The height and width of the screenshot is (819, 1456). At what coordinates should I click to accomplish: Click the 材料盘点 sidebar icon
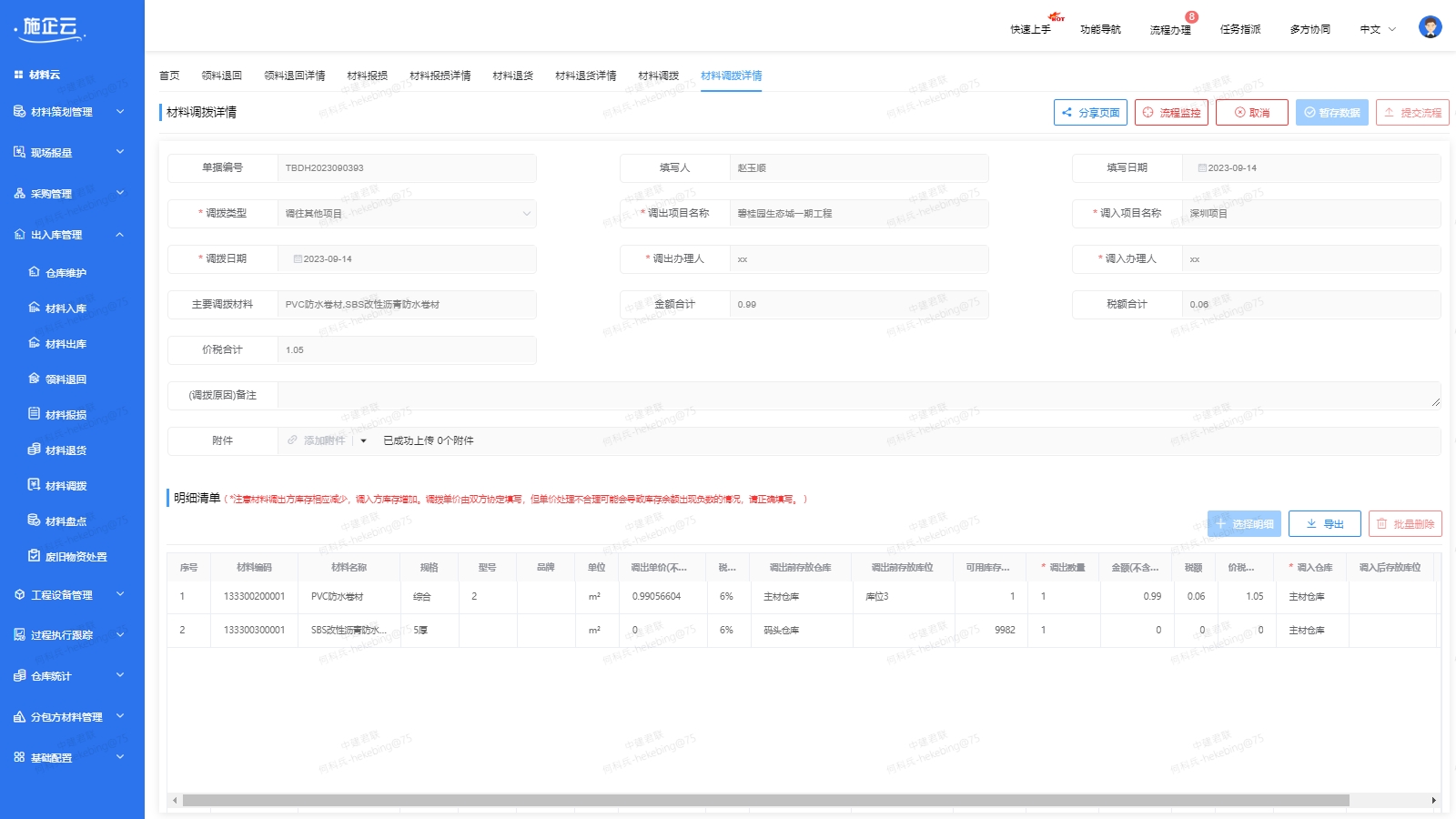(x=35, y=521)
